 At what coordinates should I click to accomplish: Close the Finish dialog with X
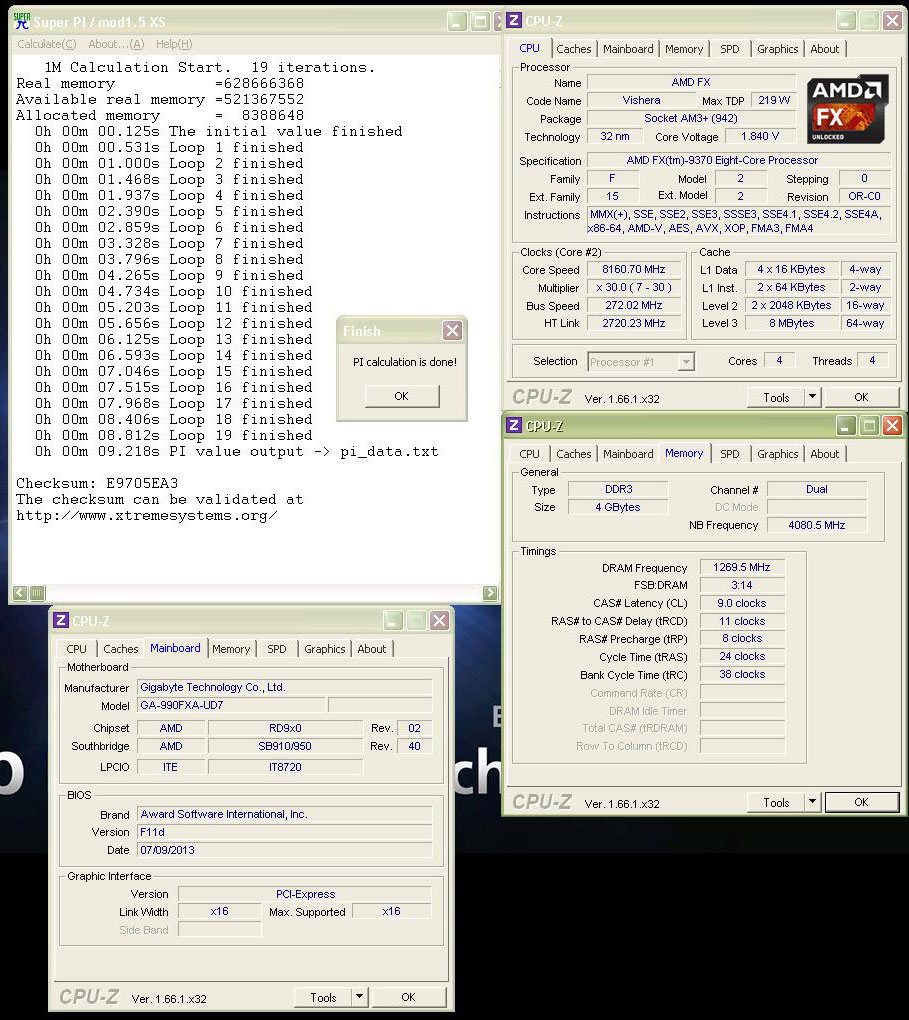coord(452,330)
